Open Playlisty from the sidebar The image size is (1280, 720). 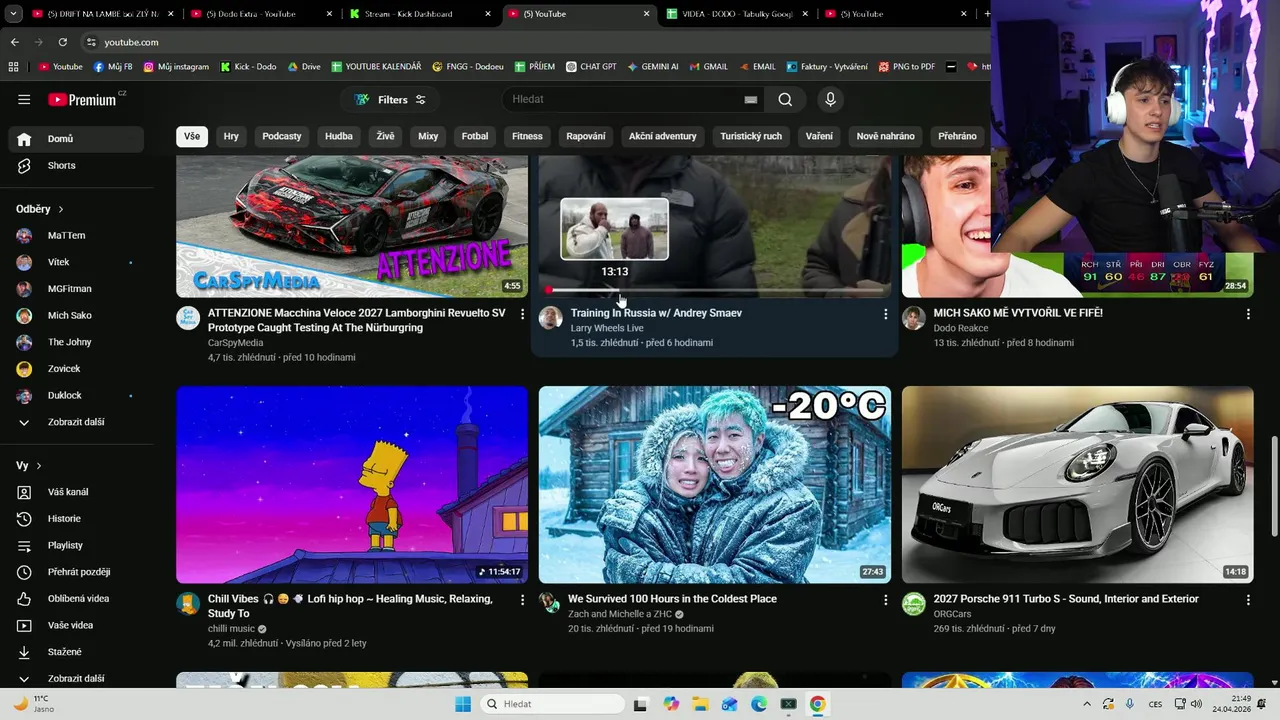76,545
